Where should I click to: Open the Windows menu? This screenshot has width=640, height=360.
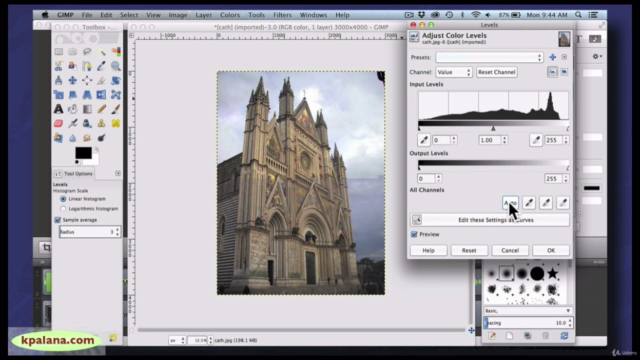(x=313, y=15)
